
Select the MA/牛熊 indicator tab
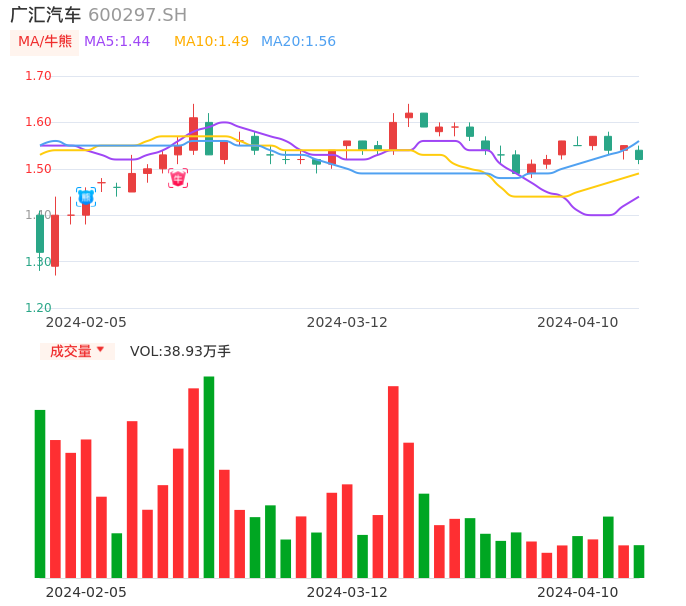(x=45, y=42)
